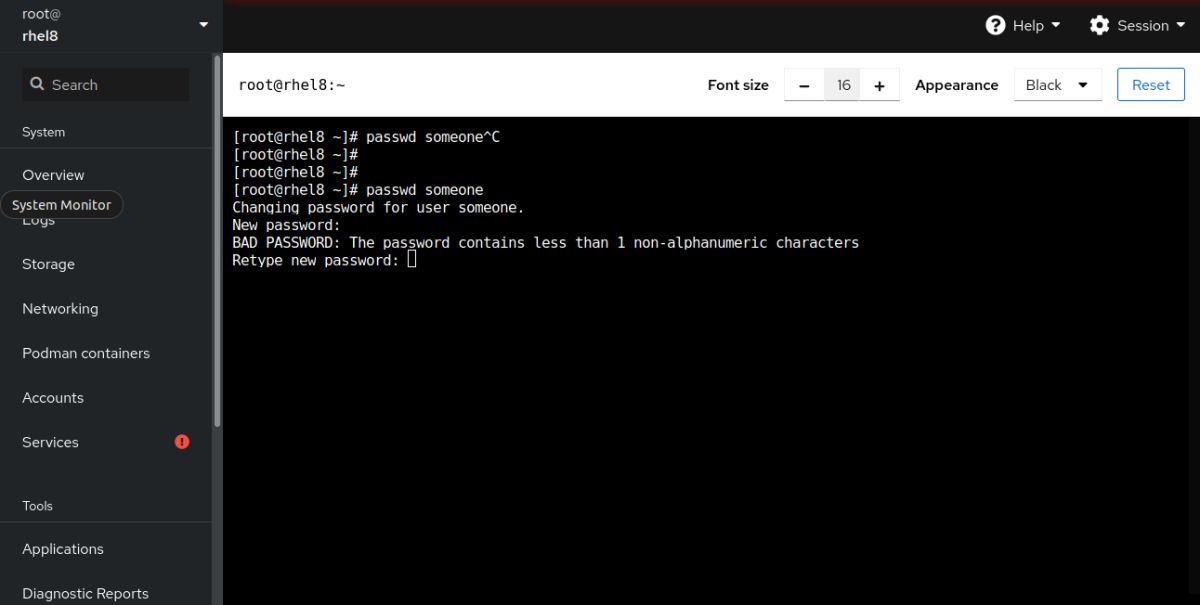Click the Reset terminal button
The image size is (1200, 605).
tap(1151, 85)
